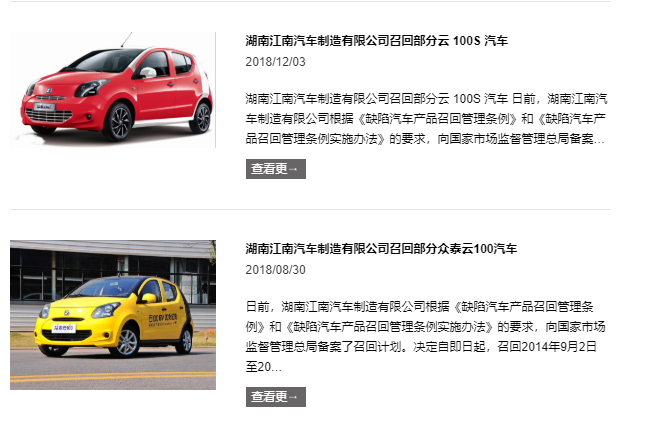The height and width of the screenshot is (427, 648).
Task: Click the yellow car's front license plate
Action: (x=63, y=328)
